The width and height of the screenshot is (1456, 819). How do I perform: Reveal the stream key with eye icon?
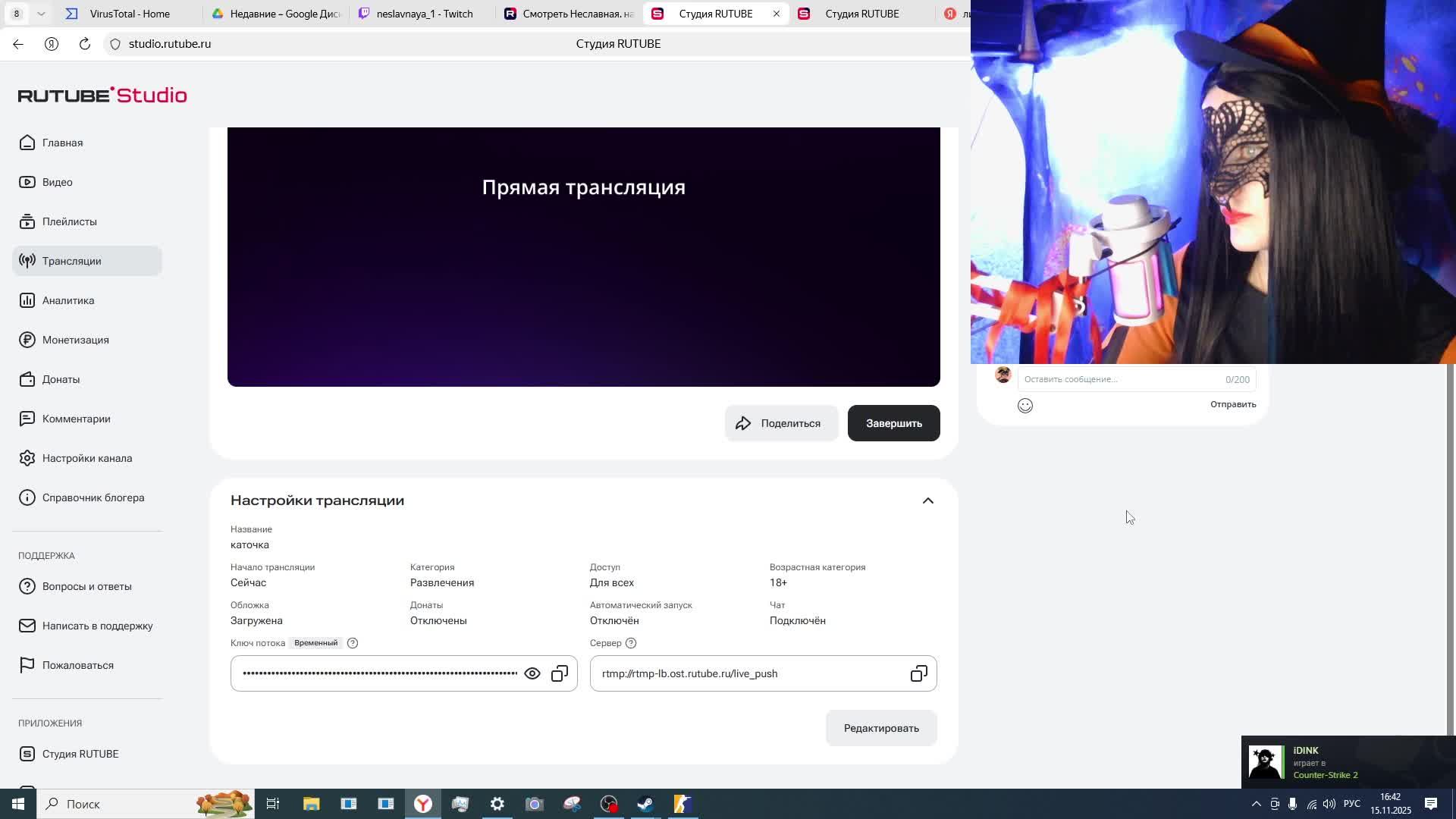tap(532, 673)
